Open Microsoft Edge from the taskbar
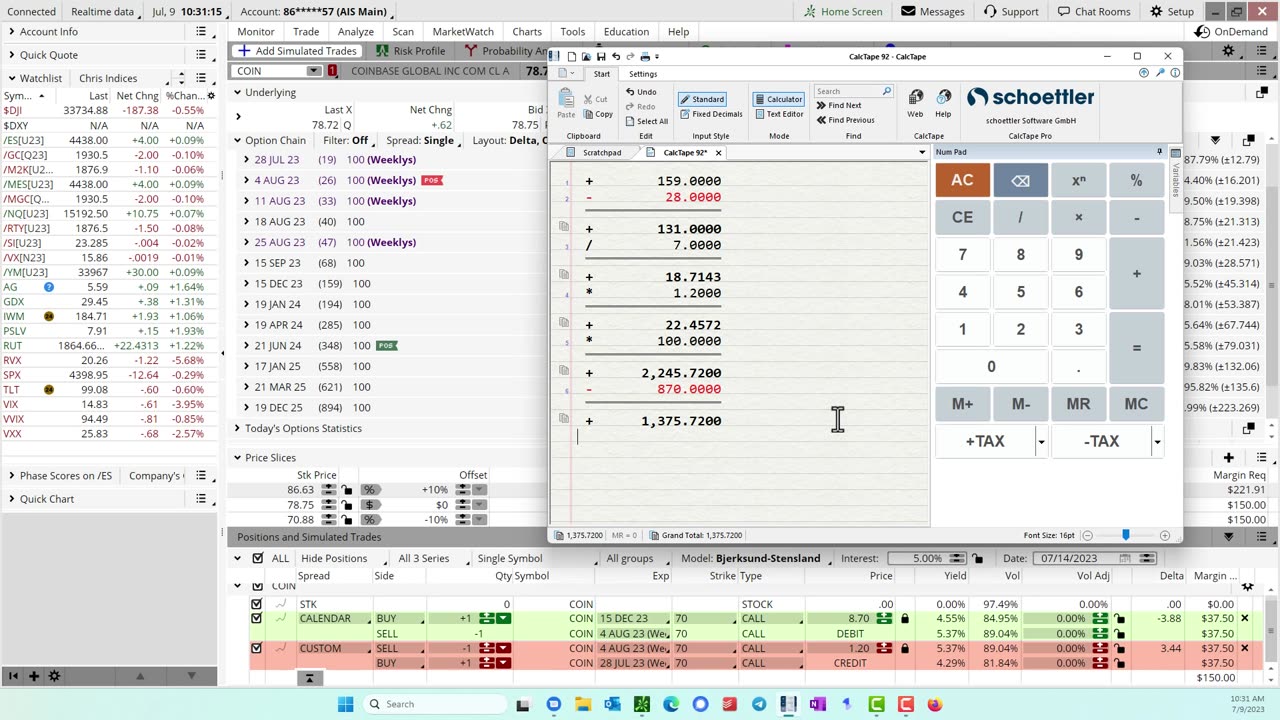Viewport: 1280px width, 720px height. (x=670, y=704)
